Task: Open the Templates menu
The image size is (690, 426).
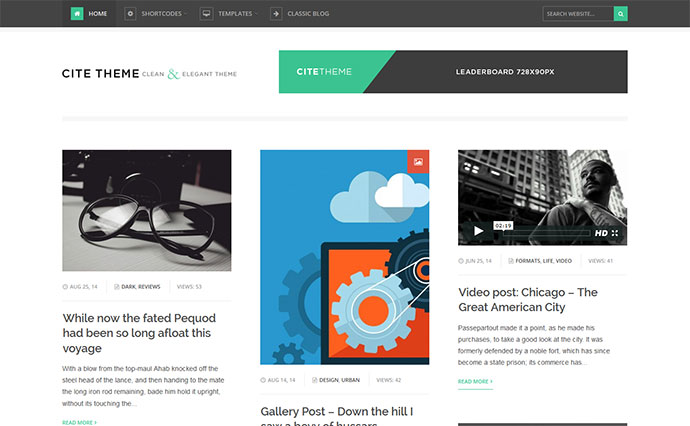Action: [235, 14]
